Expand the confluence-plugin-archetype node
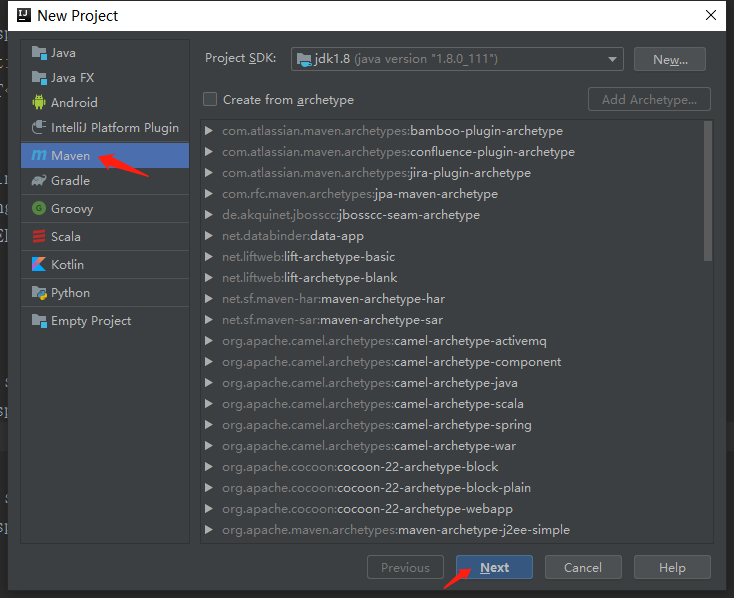Screen dimensions: 734x598 (209, 152)
